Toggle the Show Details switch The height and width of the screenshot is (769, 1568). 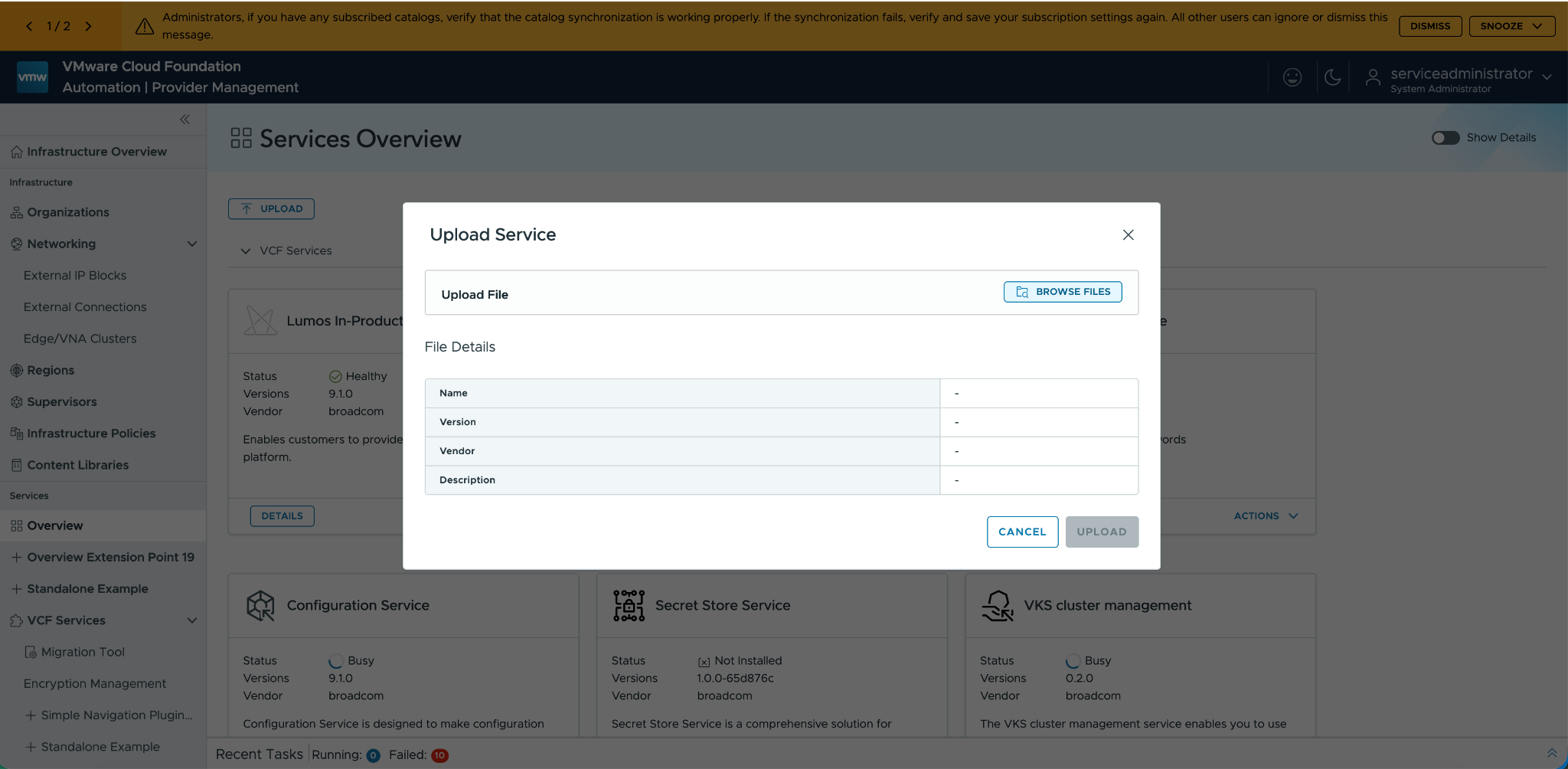pyautogui.click(x=1445, y=138)
